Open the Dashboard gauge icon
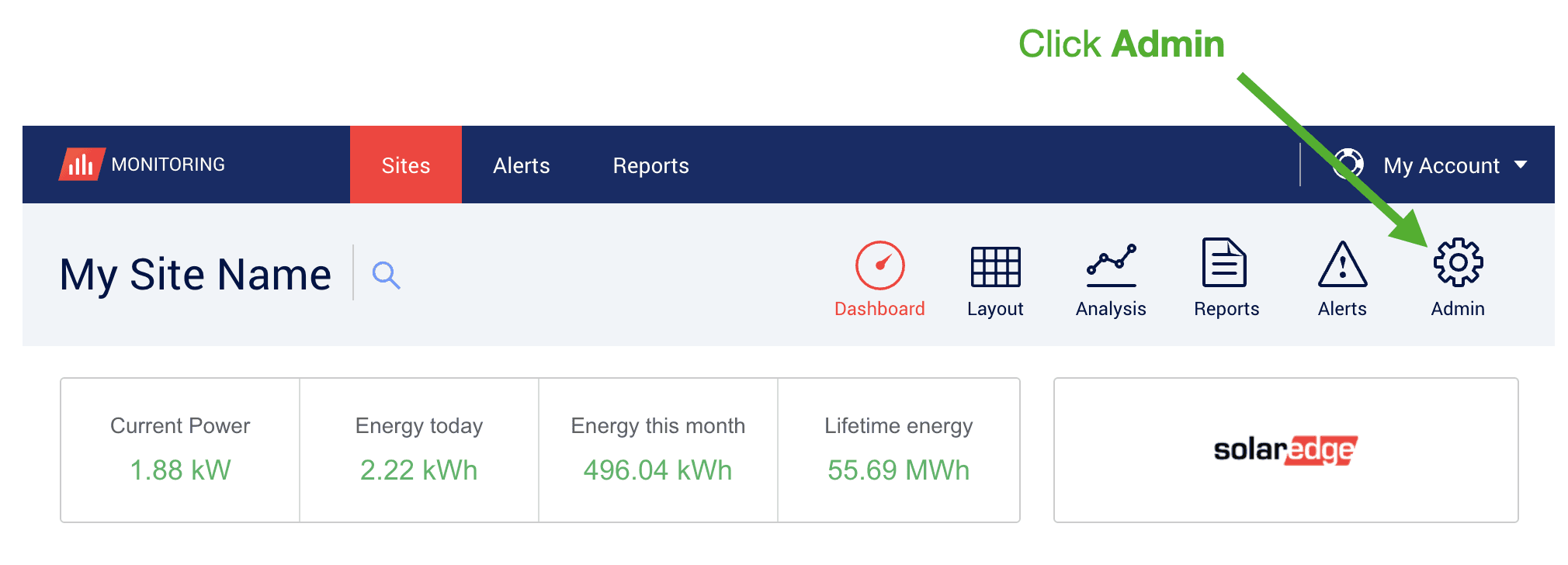The height and width of the screenshot is (565, 1568). pos(879,265)
